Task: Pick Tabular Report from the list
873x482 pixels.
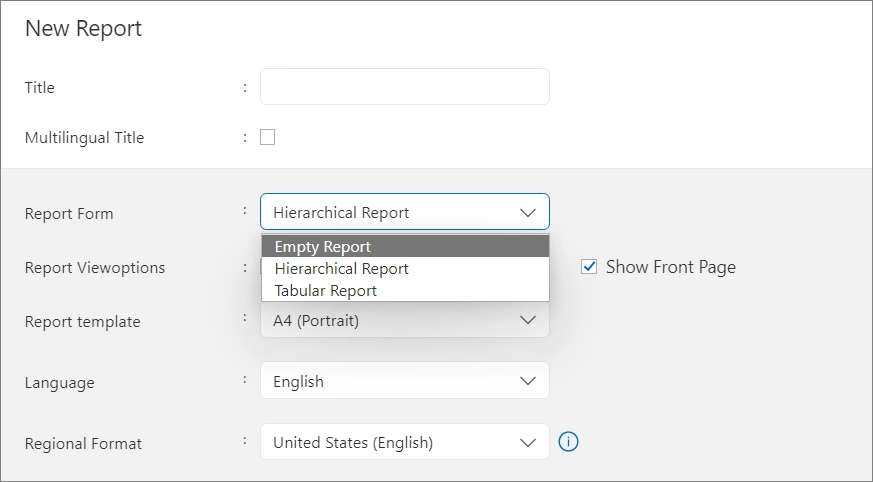Action: pyautogui.click(x=405, y=291)
